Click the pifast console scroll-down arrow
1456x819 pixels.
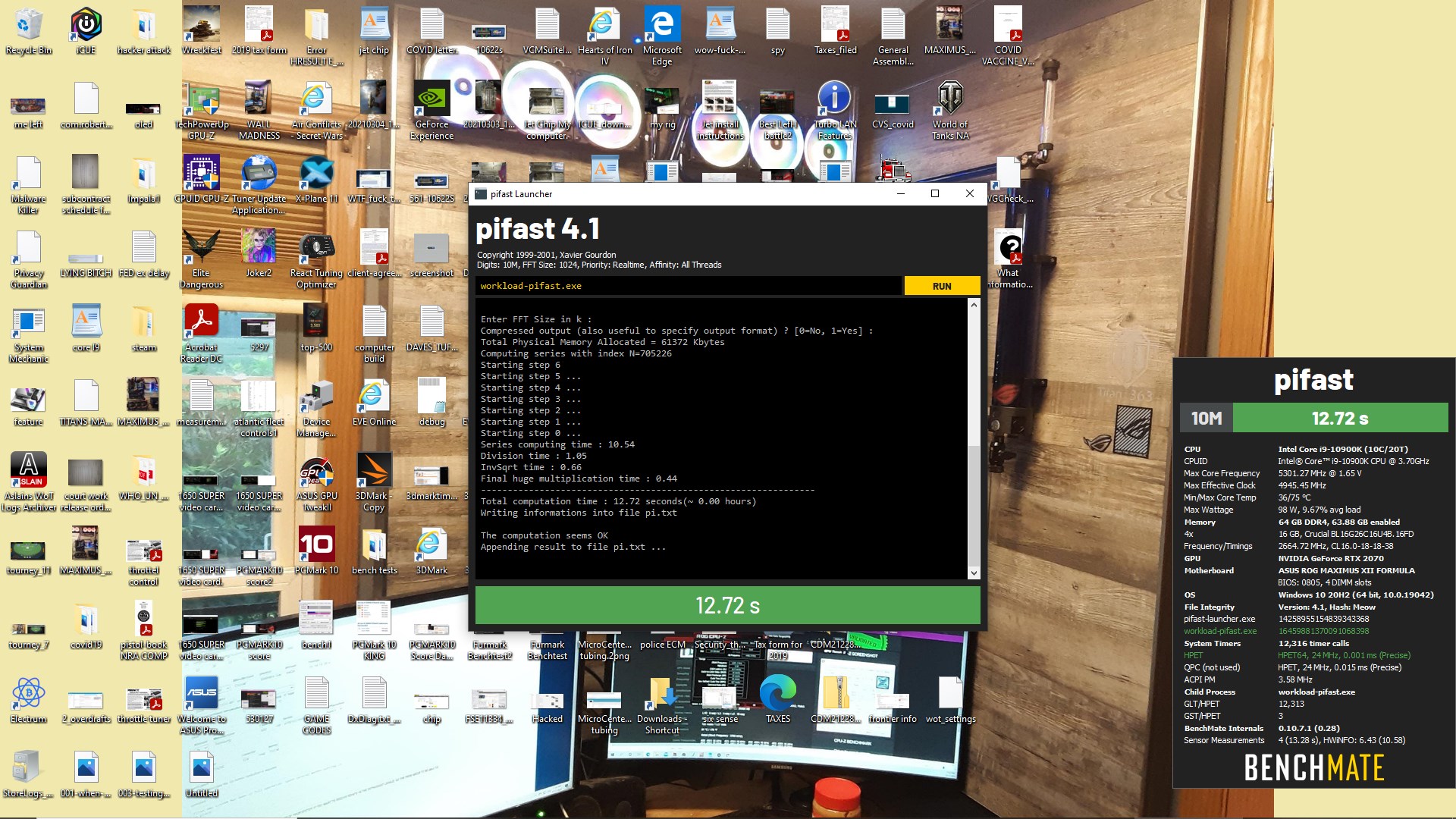tap(974, 573)
